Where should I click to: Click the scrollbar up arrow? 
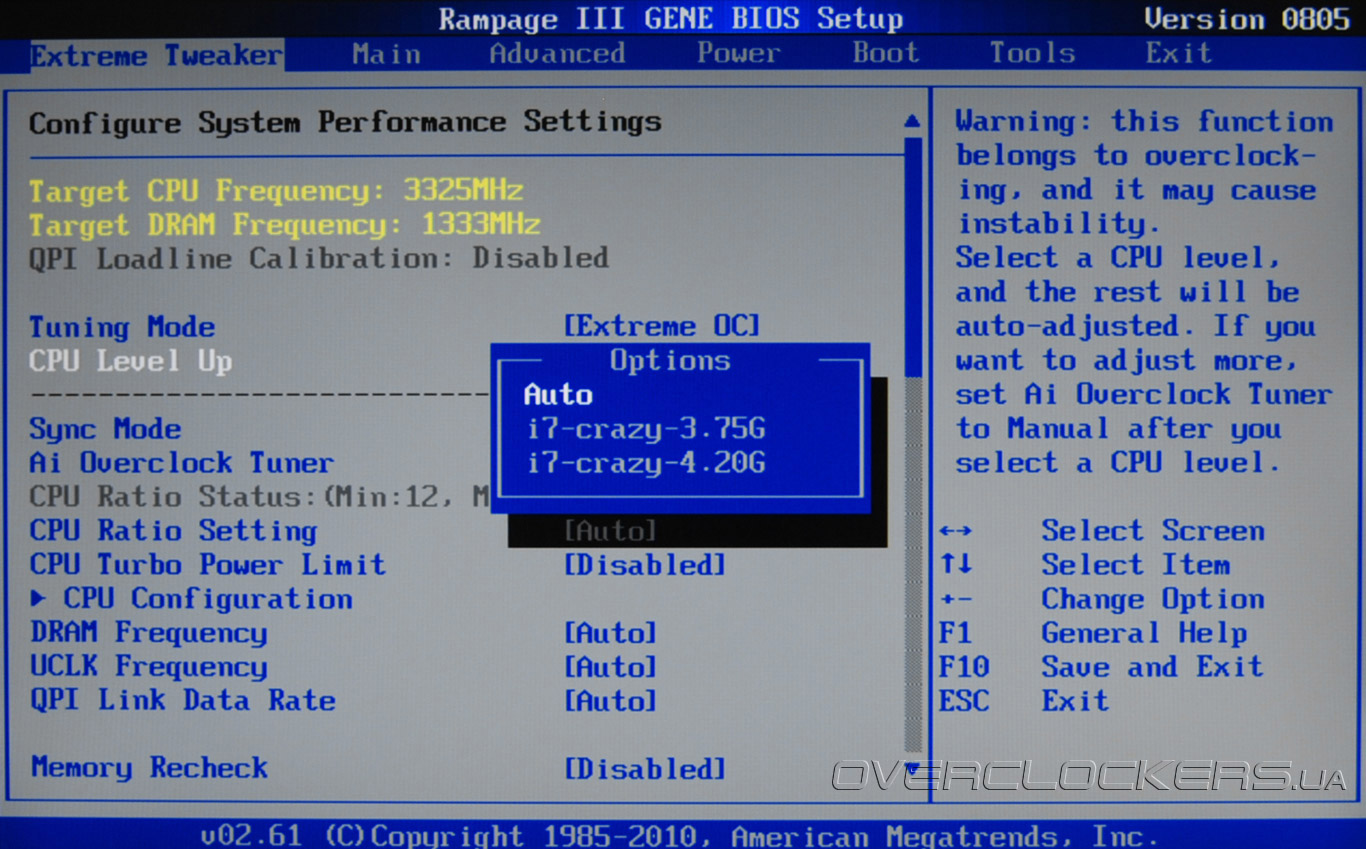[x=912, y=121]
